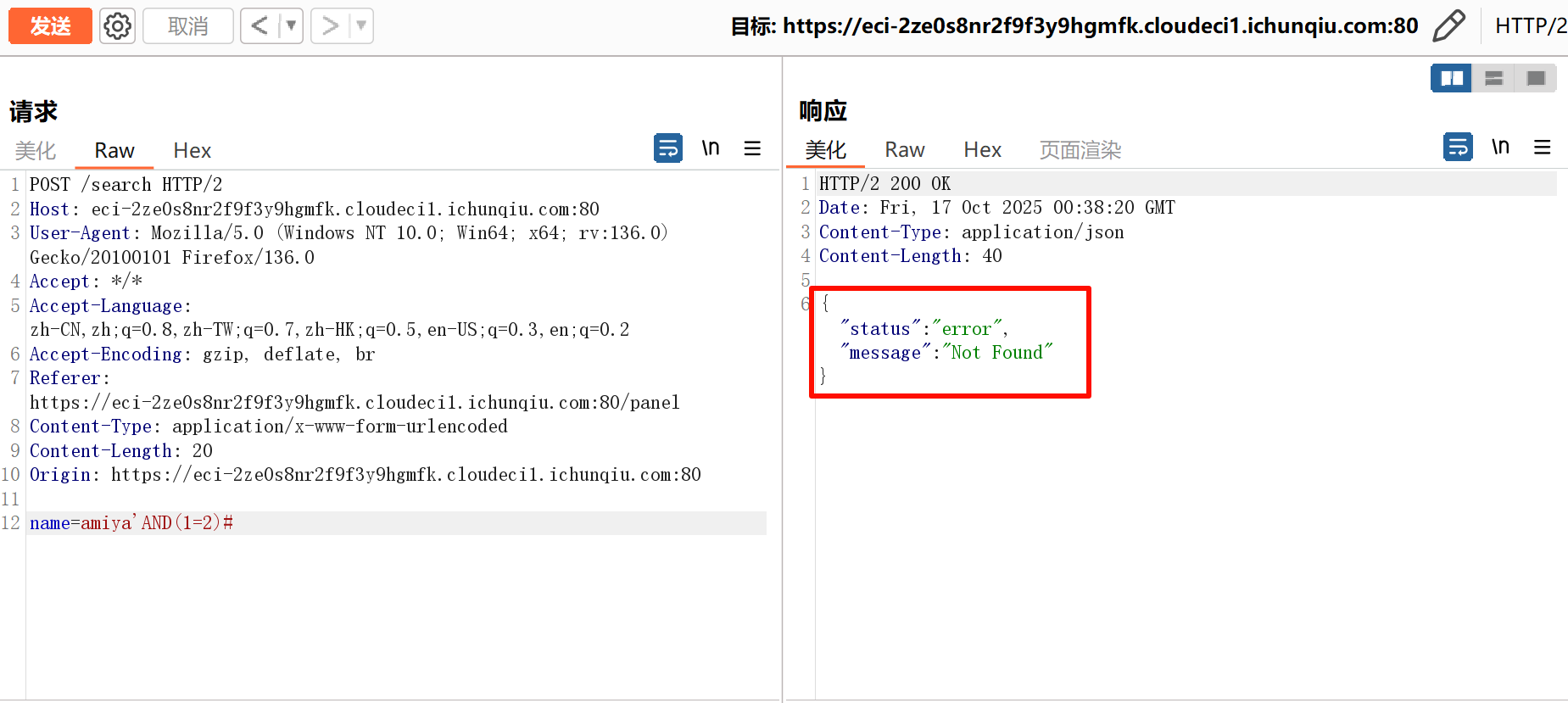The width and height of the screenshot is (1568, 703).
Task: Click the request body payload line
Action: point(131,523)
